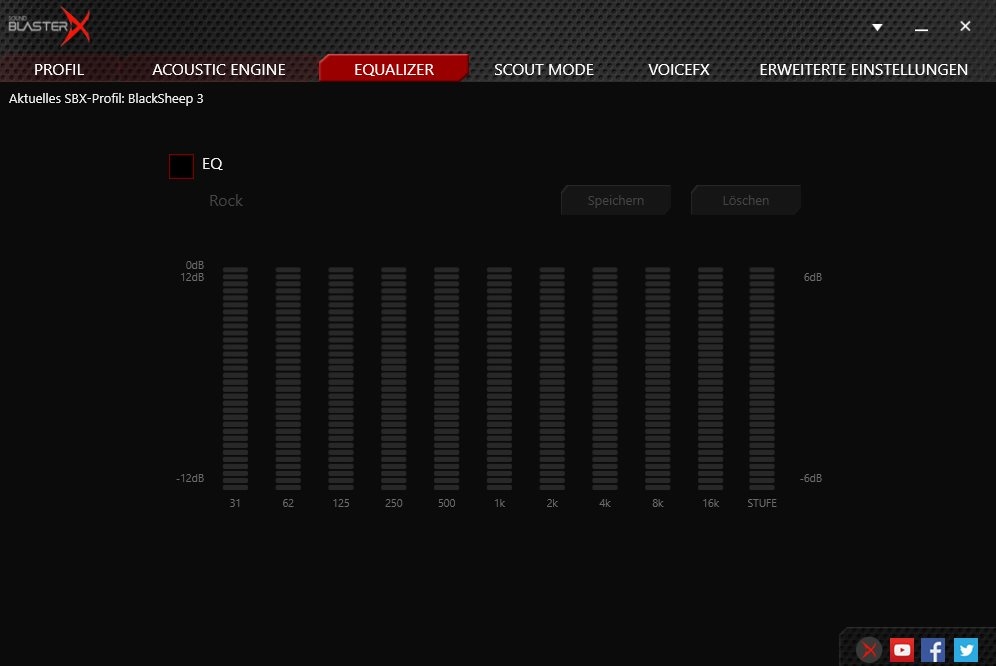Click the 12dB scale label
996x666 pixels.
point(192,277)
